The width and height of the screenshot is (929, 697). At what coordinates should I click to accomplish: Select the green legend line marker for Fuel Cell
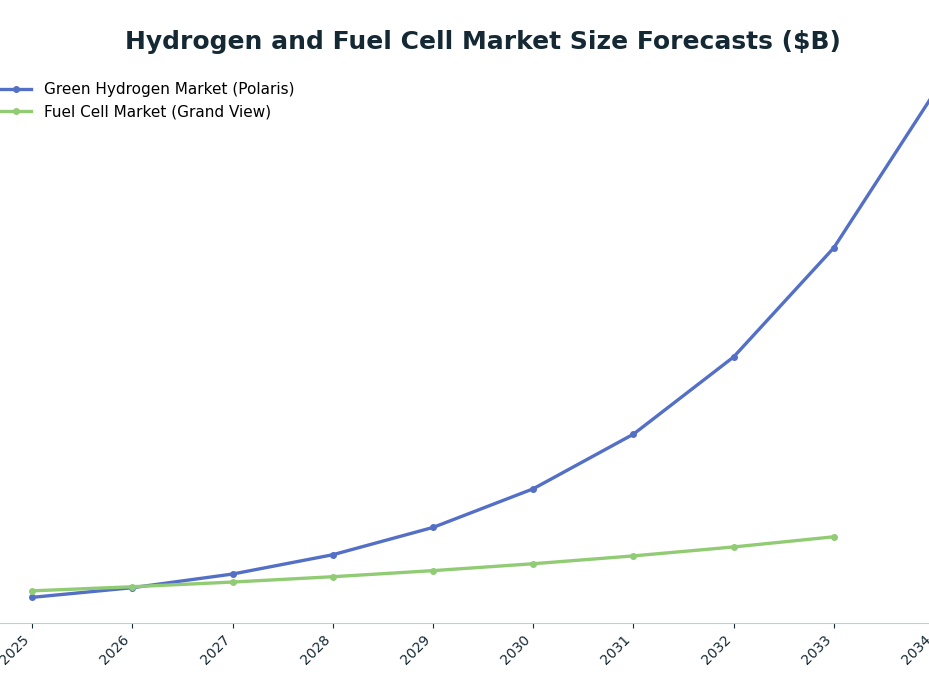[16, 112]
